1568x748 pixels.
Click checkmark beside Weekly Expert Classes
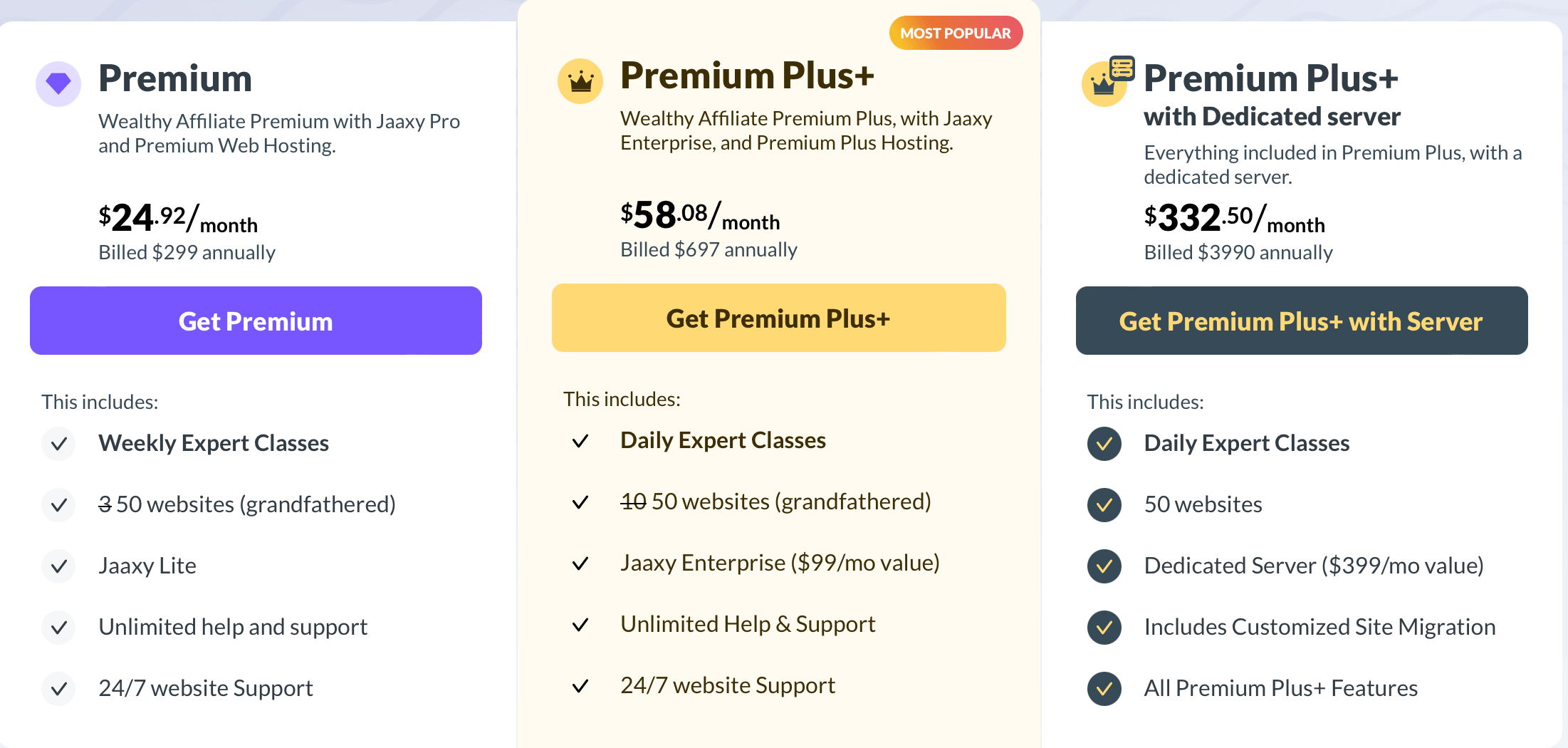pos(58,443)
